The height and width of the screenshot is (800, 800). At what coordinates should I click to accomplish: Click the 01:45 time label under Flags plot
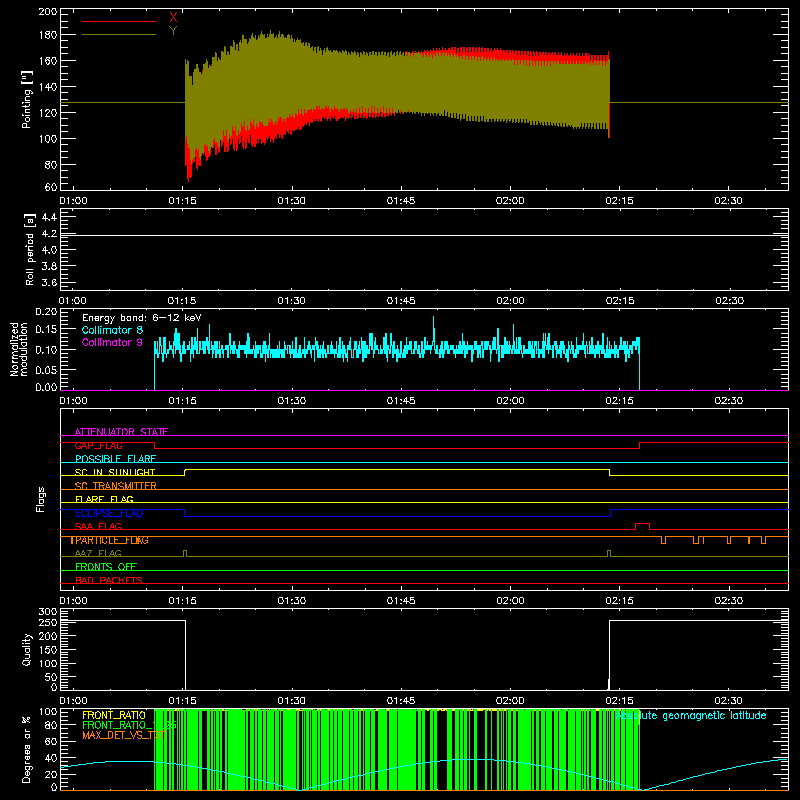click(x=401, y=601)
